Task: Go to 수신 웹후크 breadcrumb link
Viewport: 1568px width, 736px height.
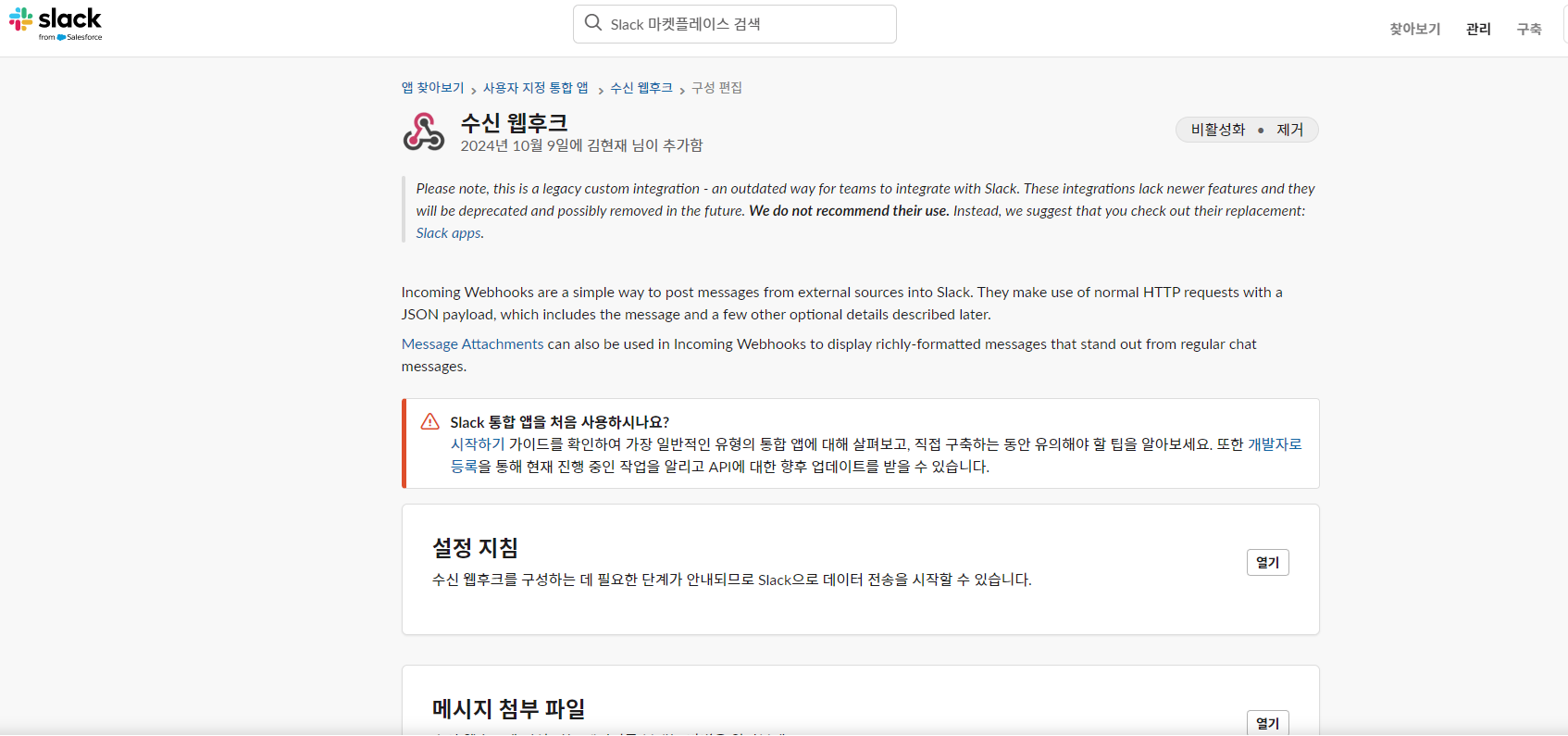Action: pyautogui.click(x=641, y=88)
